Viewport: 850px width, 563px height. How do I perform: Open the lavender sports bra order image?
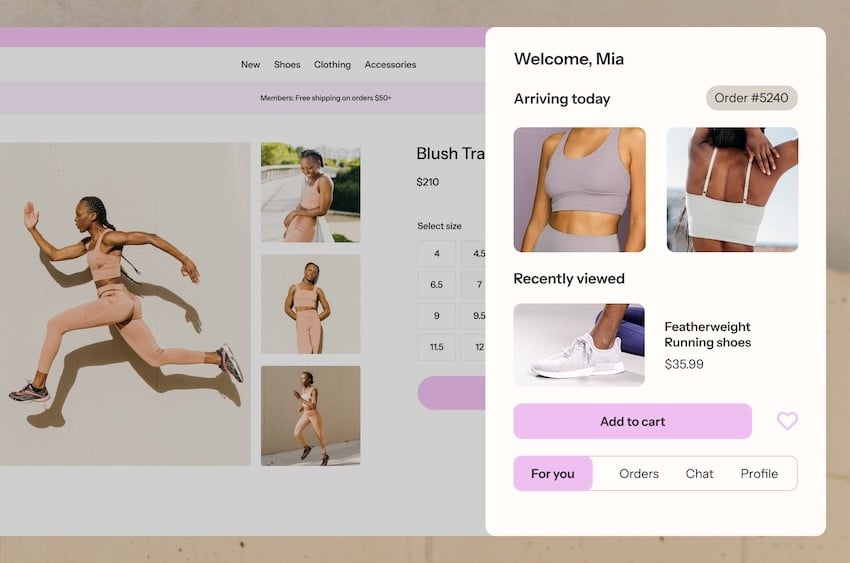coord(579,189)
